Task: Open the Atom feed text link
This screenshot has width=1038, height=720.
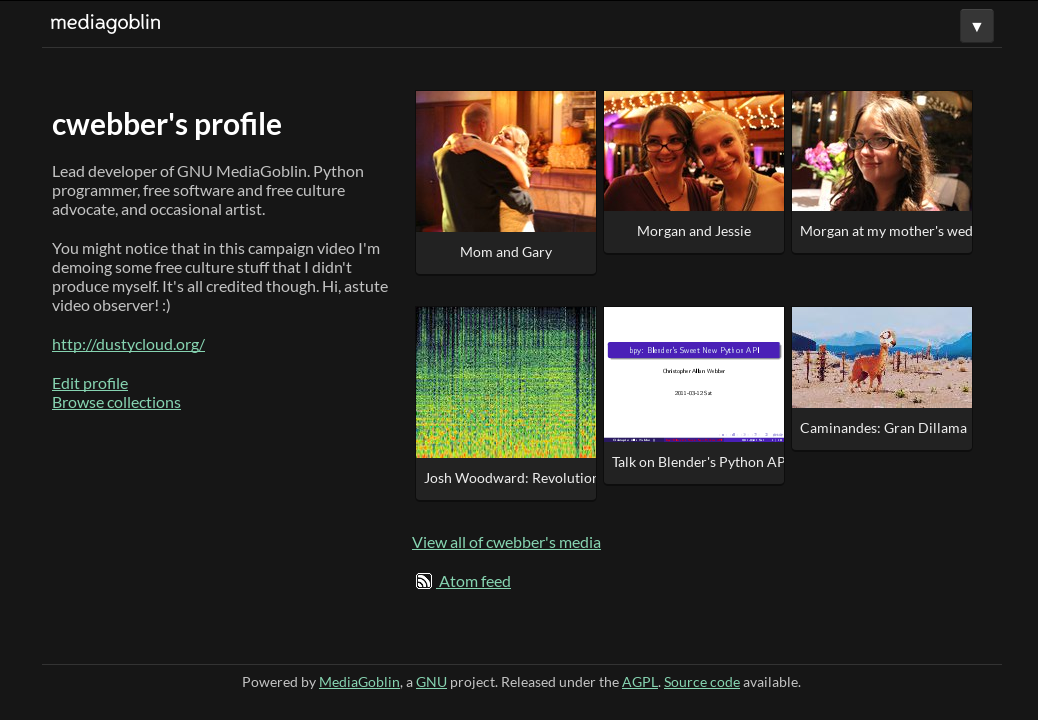Action: pyautogui.click(x=474, y=581)
